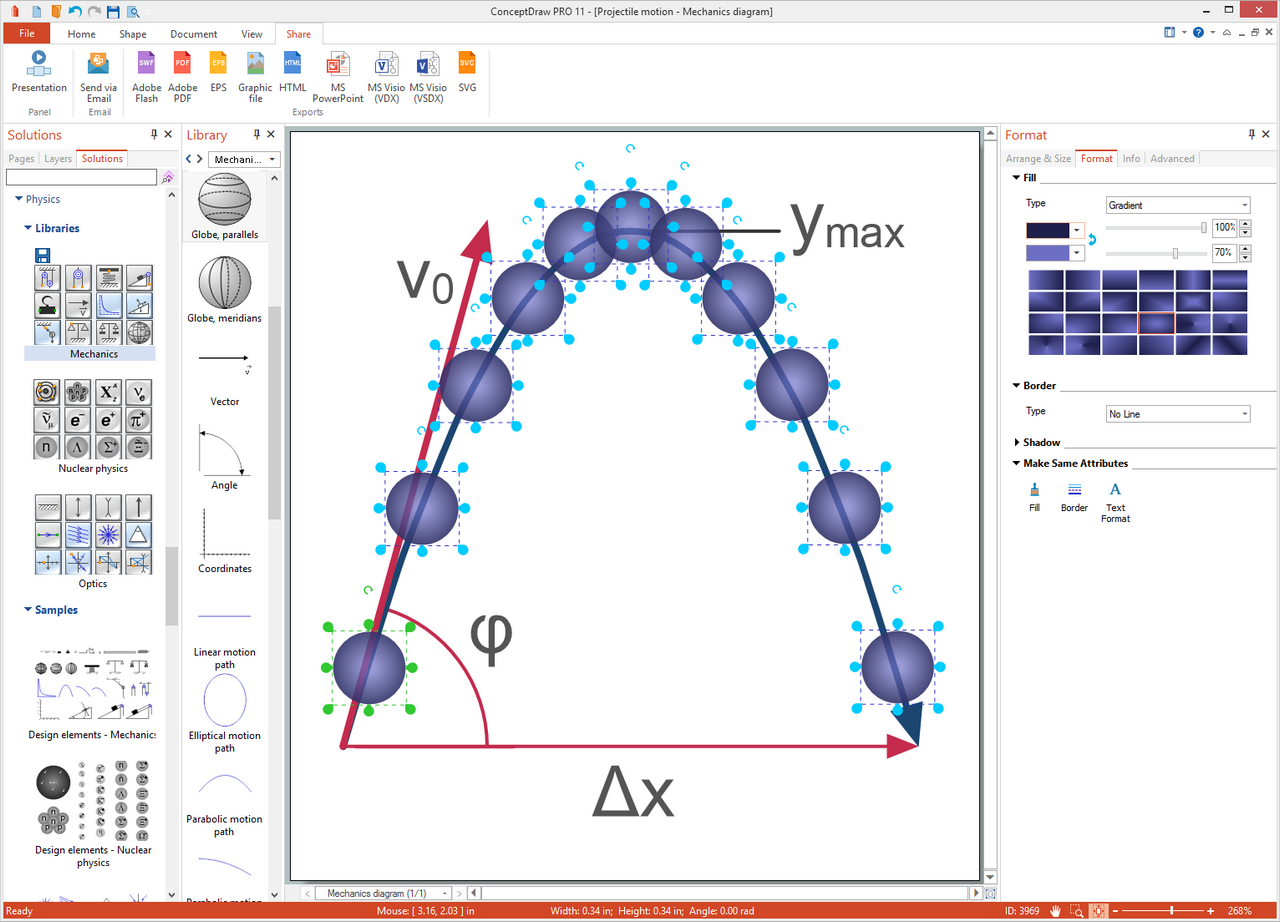The width and height of the screenshot is (1280, 922).
Task: Add Globe, parallels shape from library
Action: (225, 207)
